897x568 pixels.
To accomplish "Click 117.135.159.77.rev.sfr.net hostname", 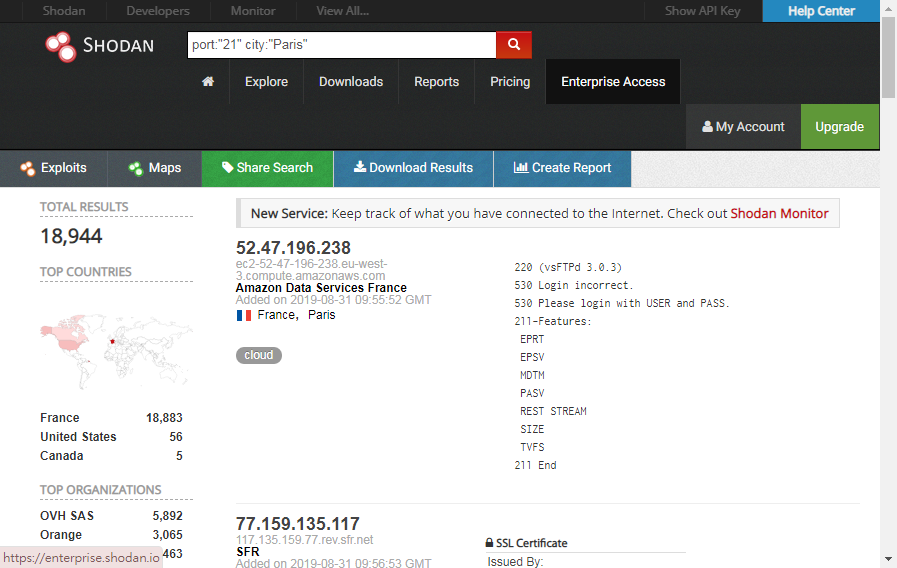I will tap(304, 539).
